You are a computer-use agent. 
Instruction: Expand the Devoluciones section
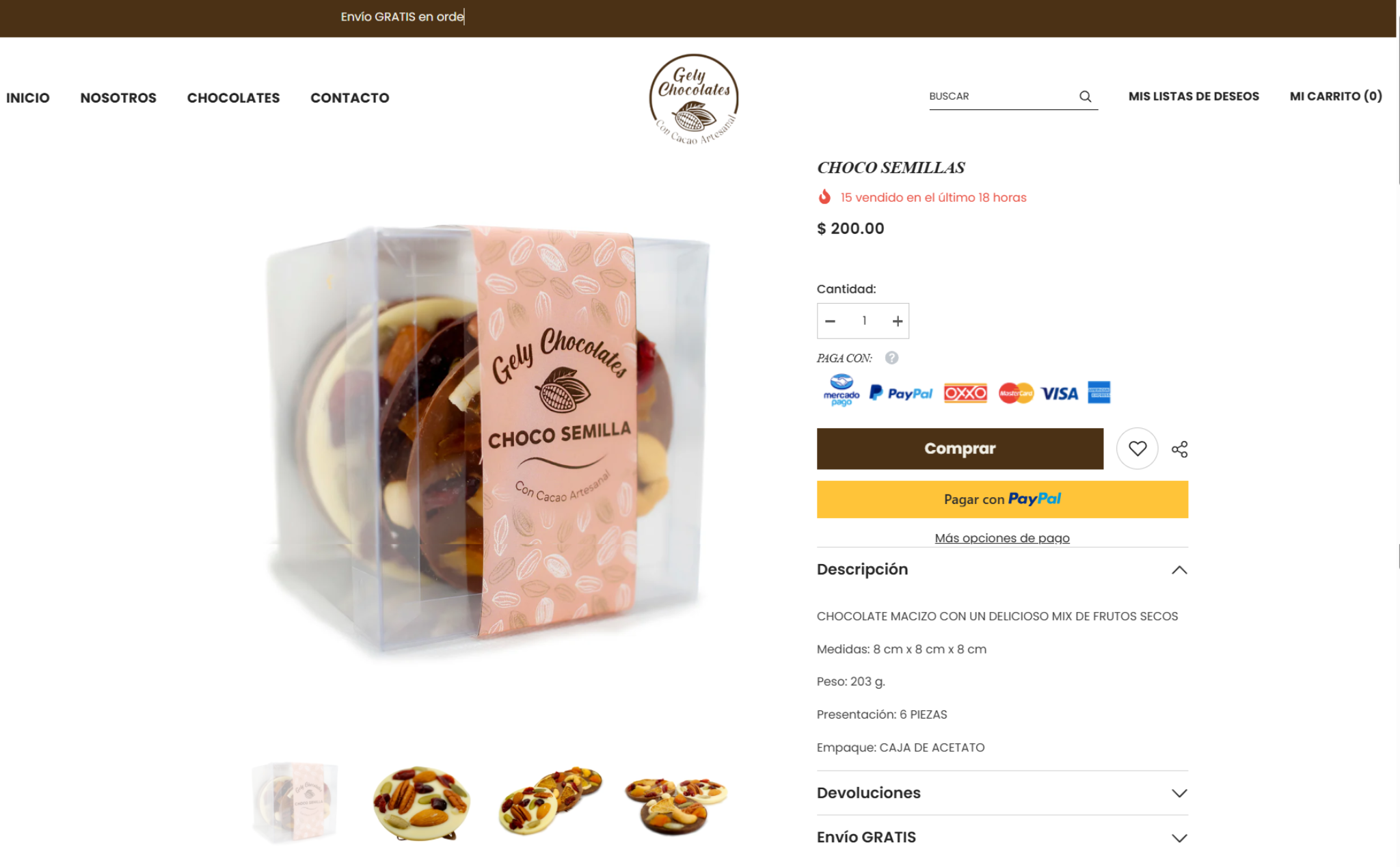(1002, 793)
